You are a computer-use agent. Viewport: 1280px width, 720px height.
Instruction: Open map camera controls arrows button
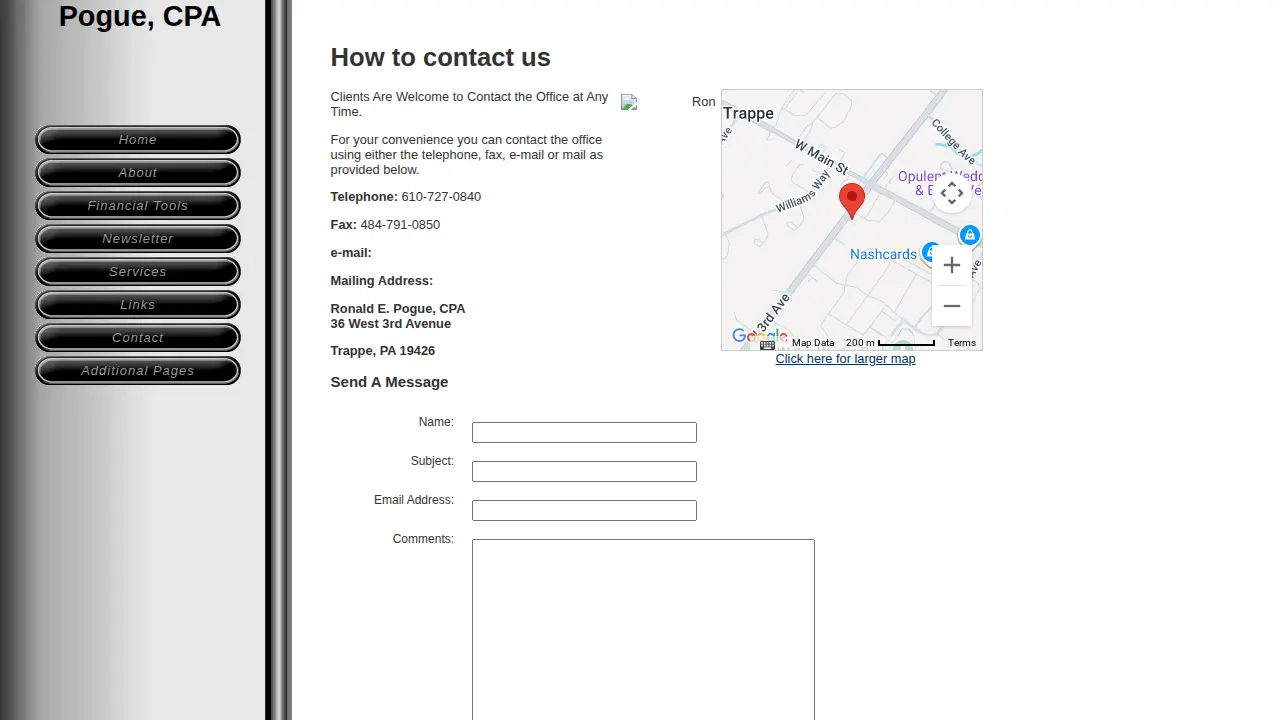tap(952, 192)
